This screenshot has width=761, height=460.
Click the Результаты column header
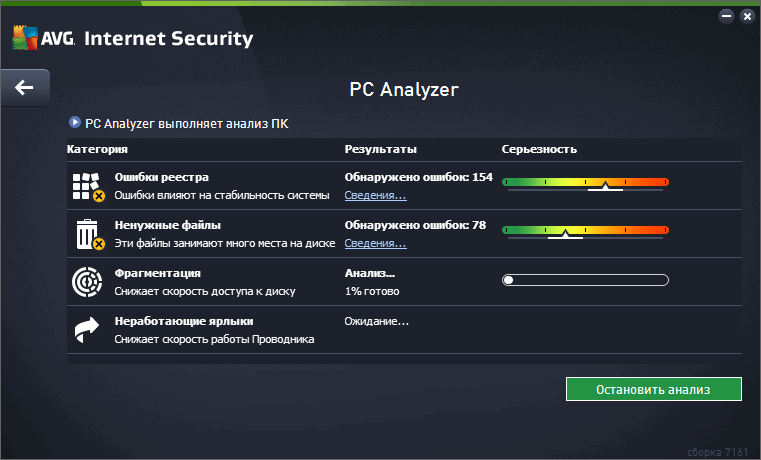click(380, 149)
